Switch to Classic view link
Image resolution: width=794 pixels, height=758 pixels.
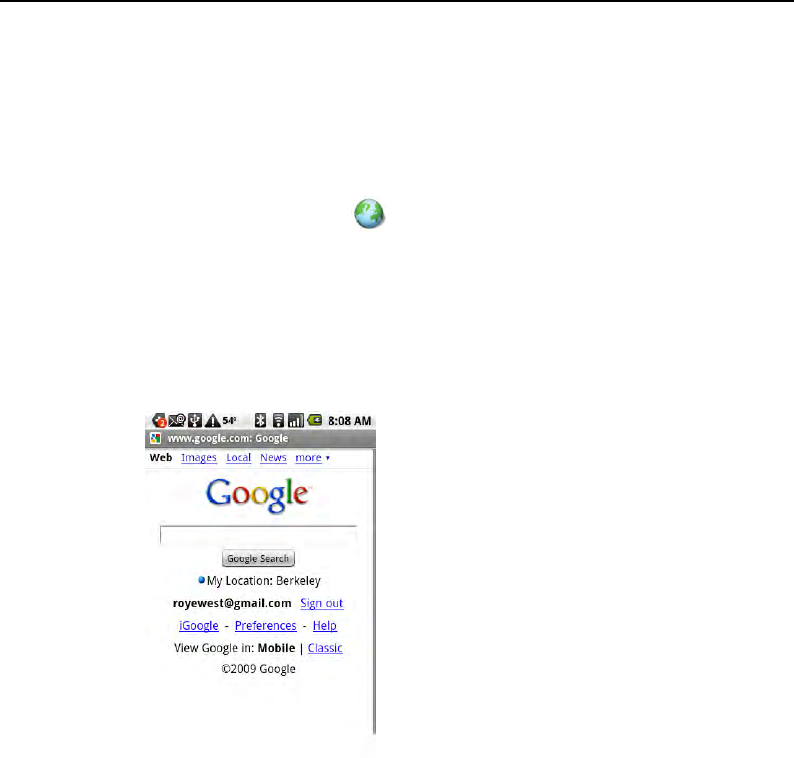pos(325,648)
